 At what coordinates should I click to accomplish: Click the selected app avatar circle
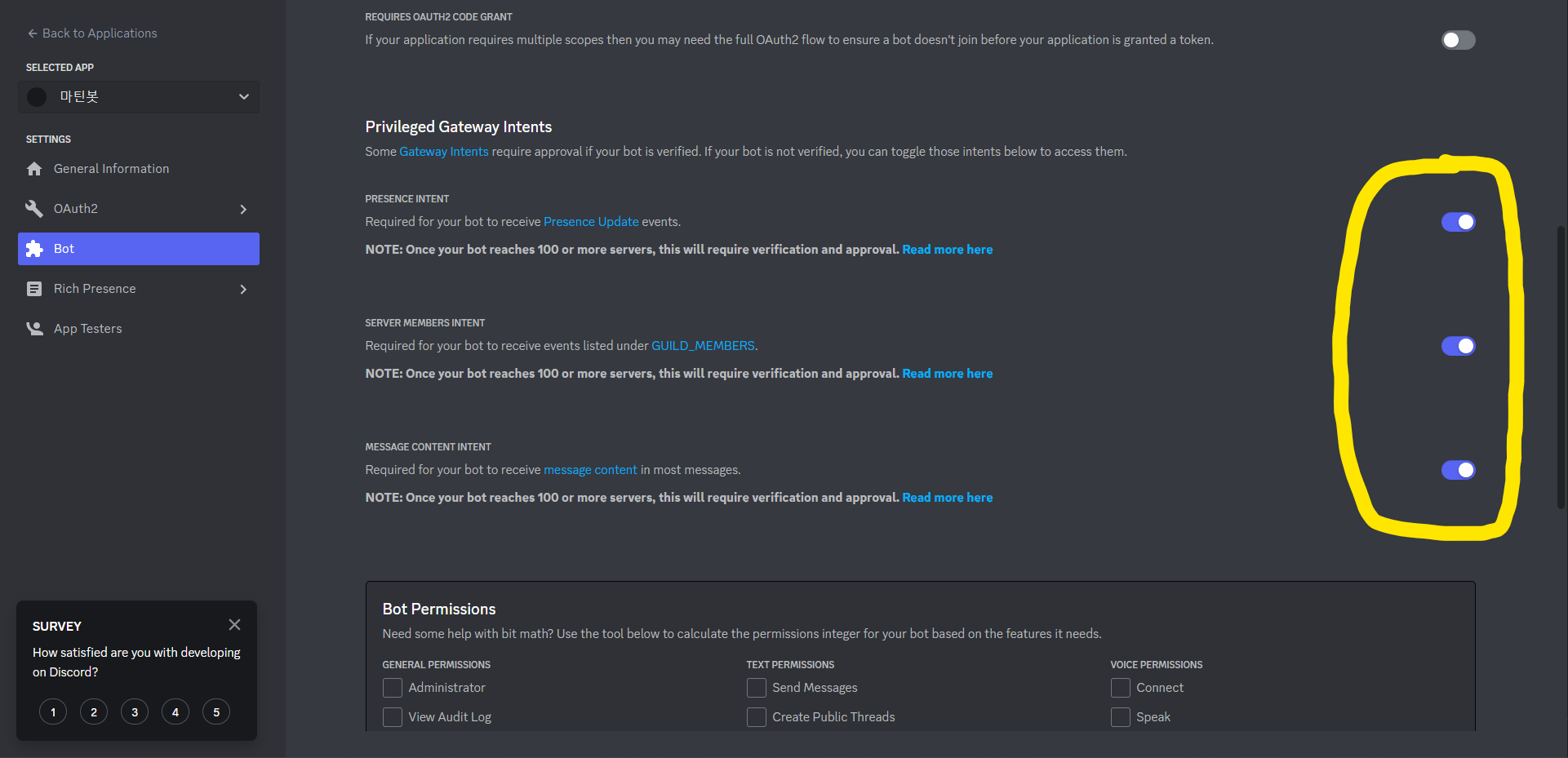37,97
